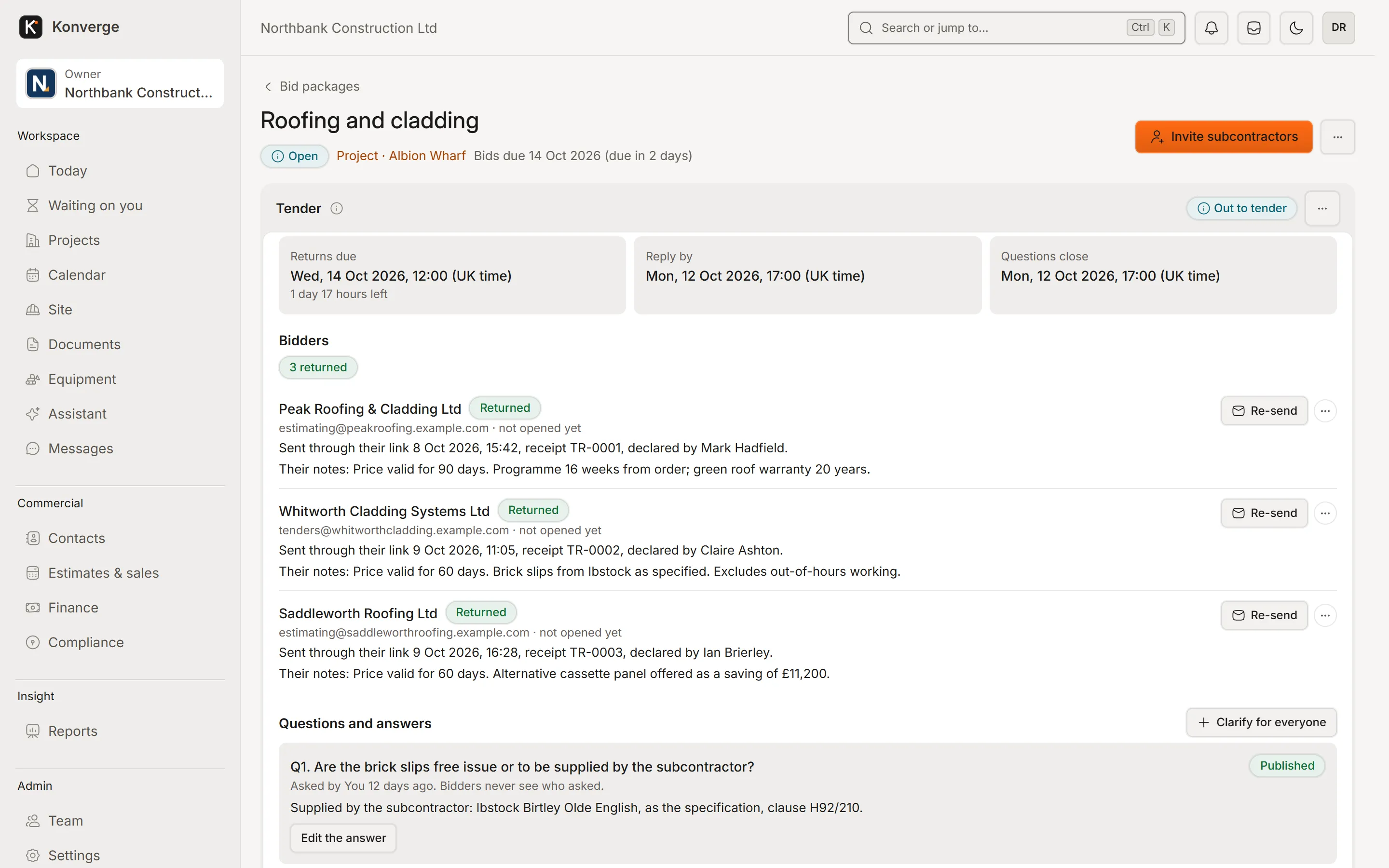The width and height of the screenshot is (1389, 868).
Task: Open the DR user avatar menu
Action: click(x=1338, y=27)
